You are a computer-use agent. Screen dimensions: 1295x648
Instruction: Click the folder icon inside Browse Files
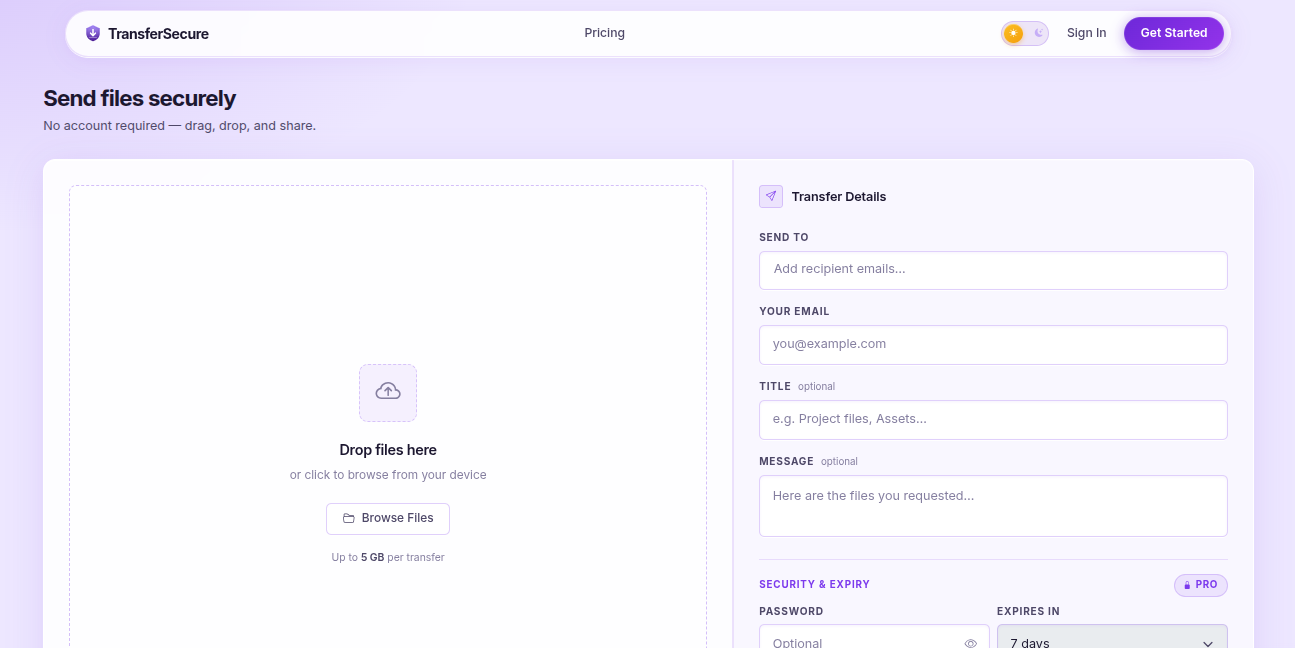tap(351, 518)
